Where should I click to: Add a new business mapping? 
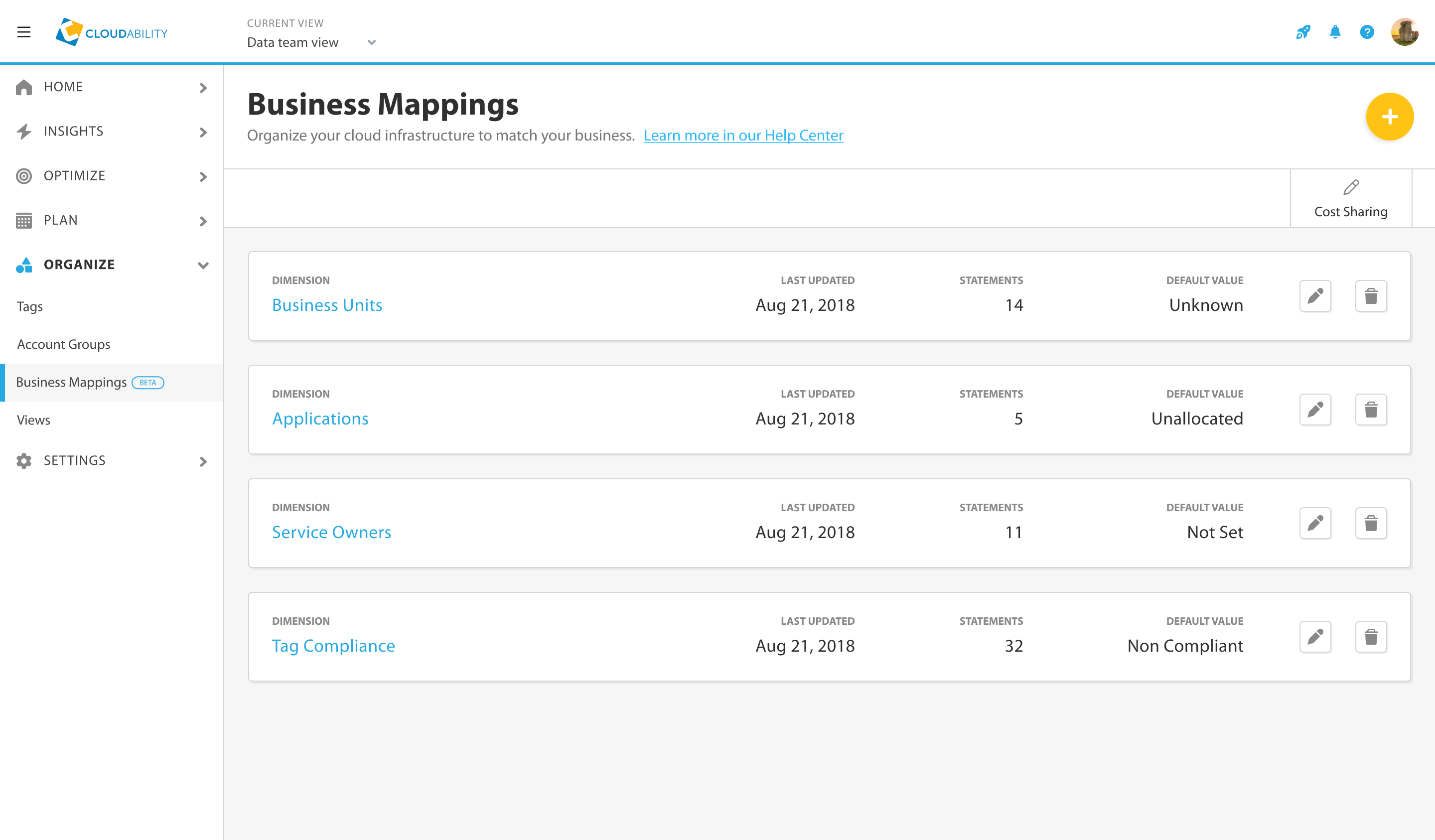pos(1390,117)
